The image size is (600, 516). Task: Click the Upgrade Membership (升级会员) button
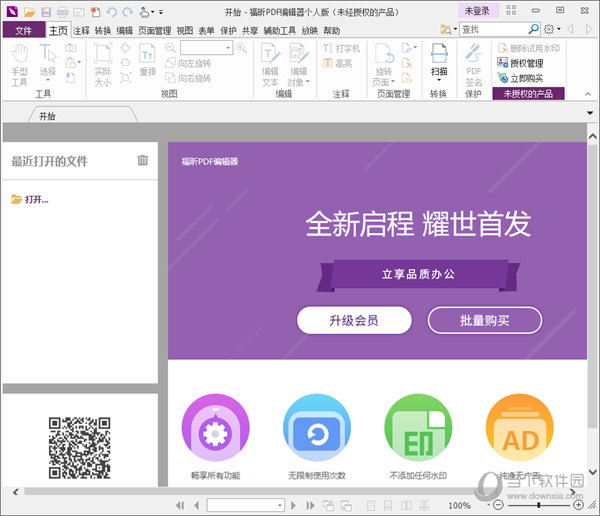pos(354,320)
